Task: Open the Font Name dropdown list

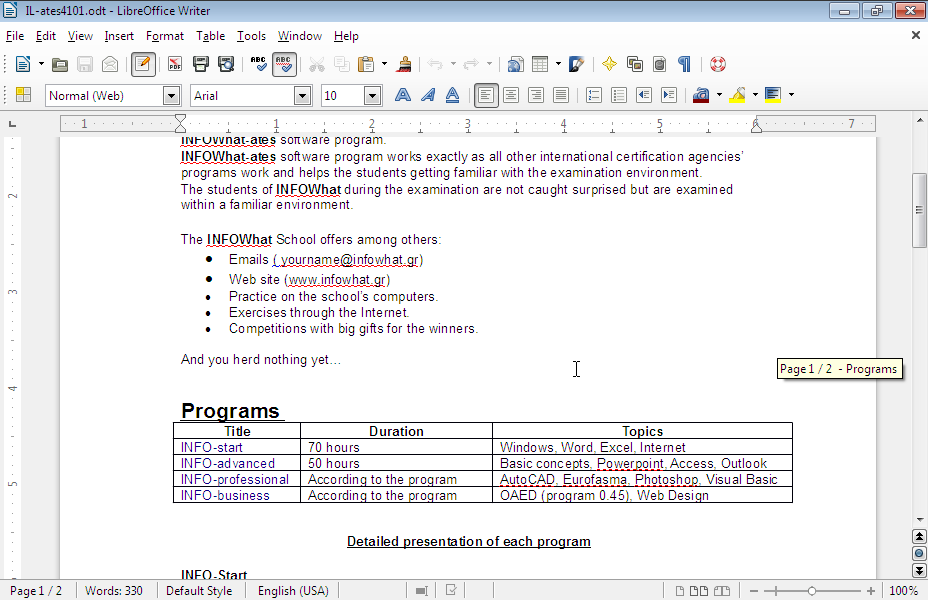Action: pyautogui.click(x=302, y=95)
